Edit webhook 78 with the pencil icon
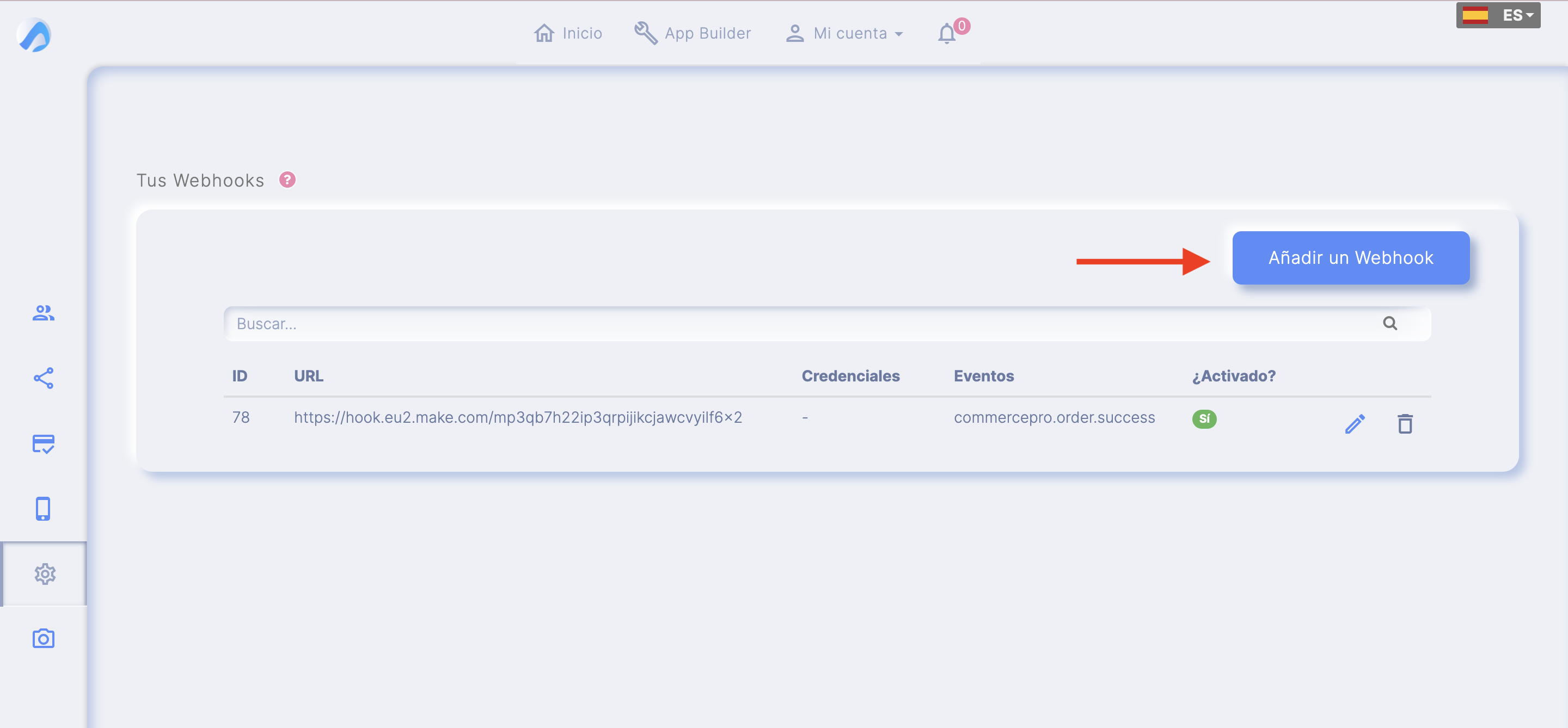This screenshot has height=728, width=1568. click(x=1355, y=423)
